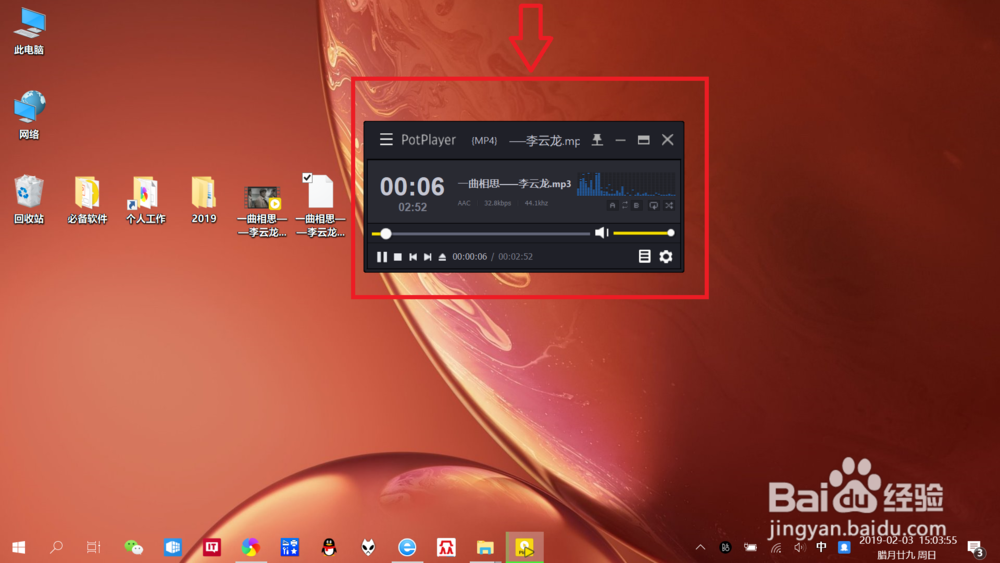
Task: Open the taskbar clock and calendar
Action: (908, 548)
